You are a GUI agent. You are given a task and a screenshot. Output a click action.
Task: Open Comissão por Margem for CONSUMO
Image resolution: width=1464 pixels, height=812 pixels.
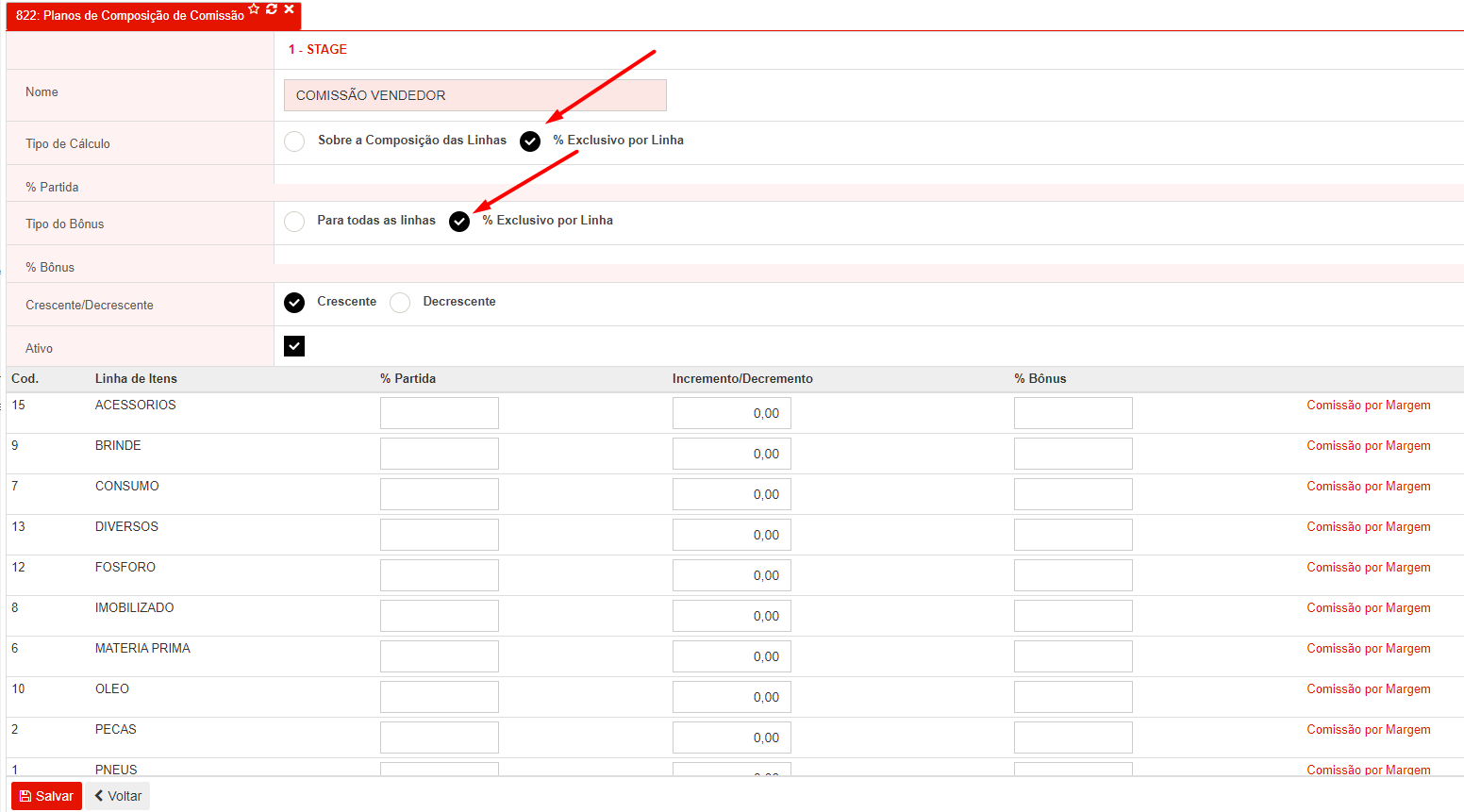point(1369,487)
